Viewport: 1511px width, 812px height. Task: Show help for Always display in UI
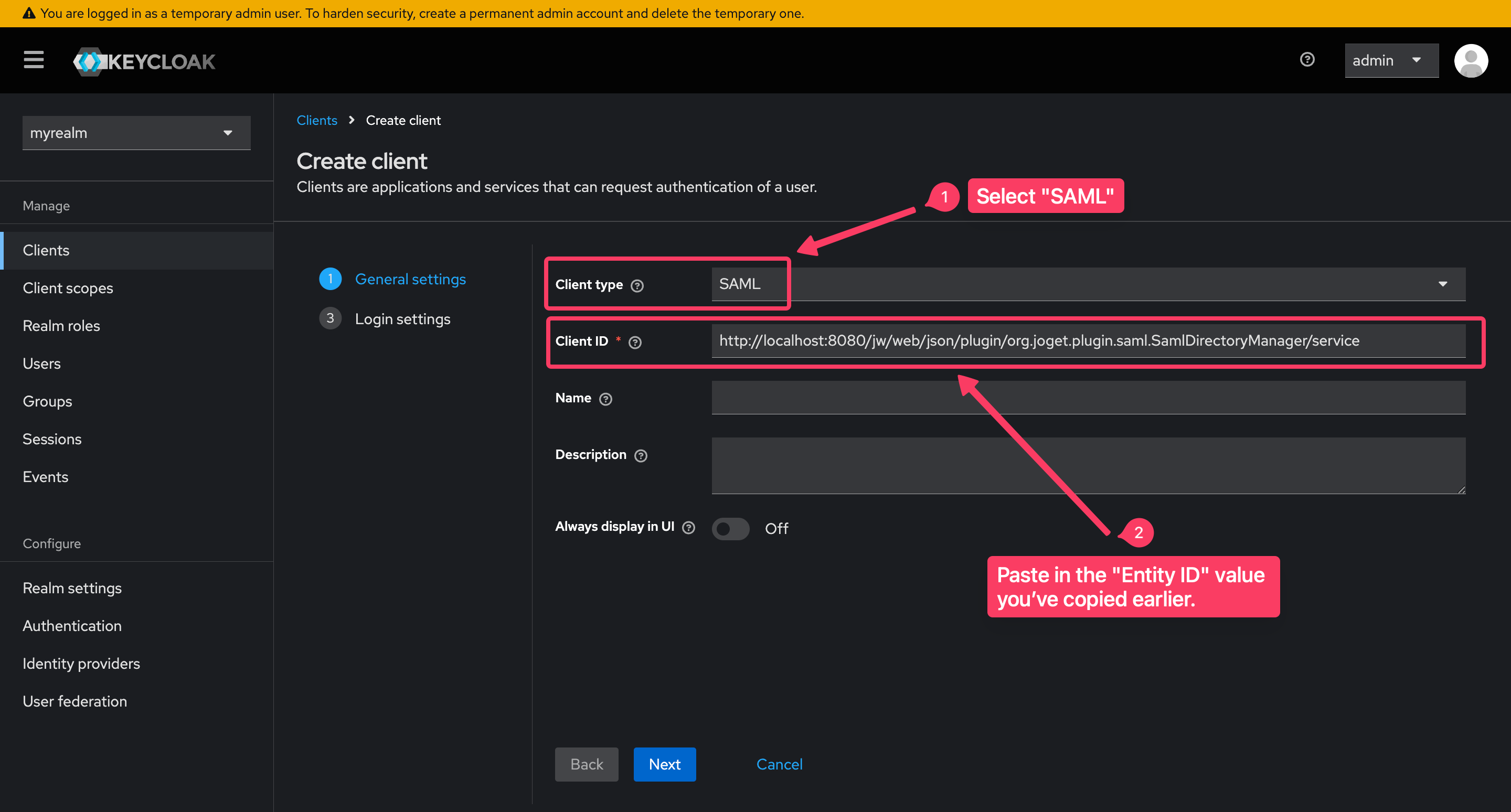(689, 528)
